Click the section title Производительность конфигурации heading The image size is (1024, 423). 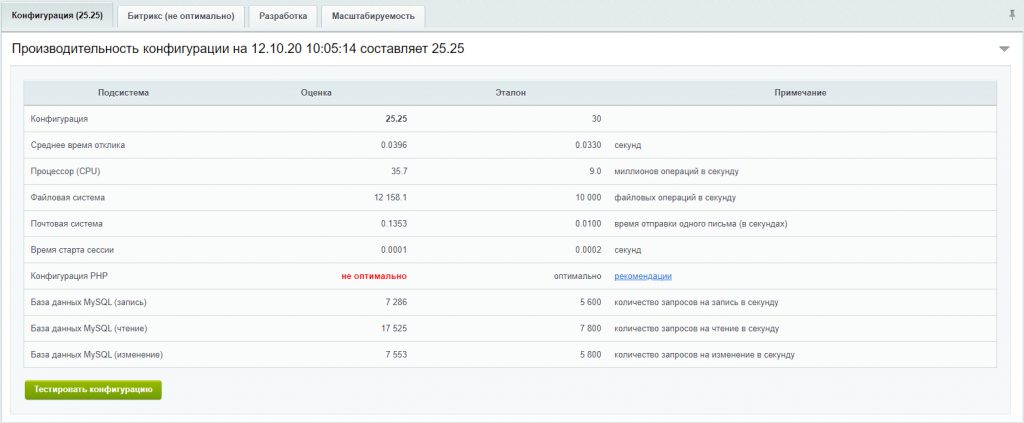(x=238, y=48)
